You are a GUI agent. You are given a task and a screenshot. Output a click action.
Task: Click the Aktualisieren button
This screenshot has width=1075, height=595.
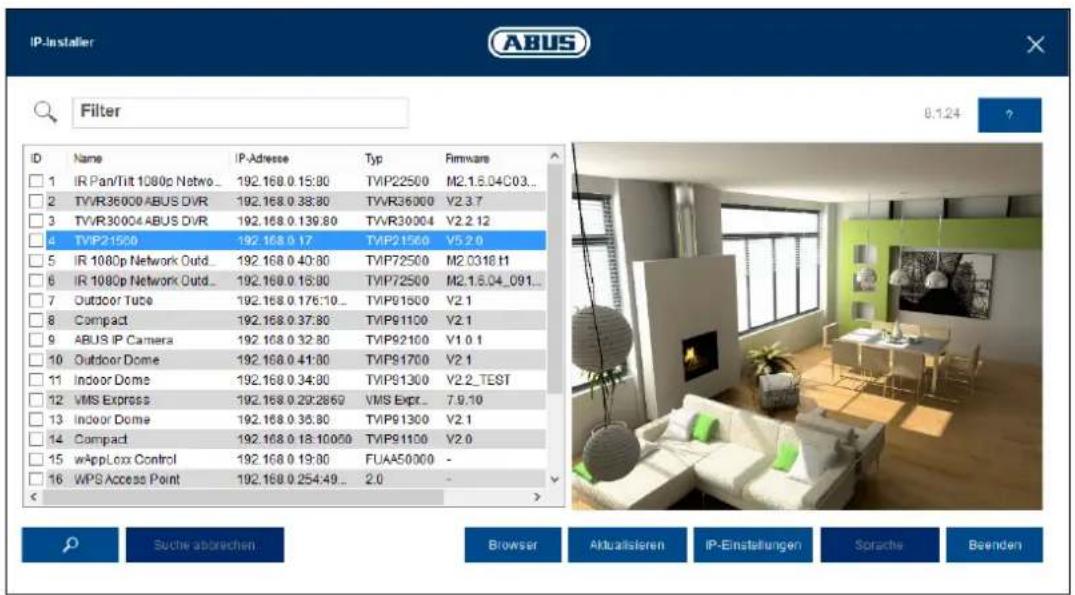[x=627, y=545]
